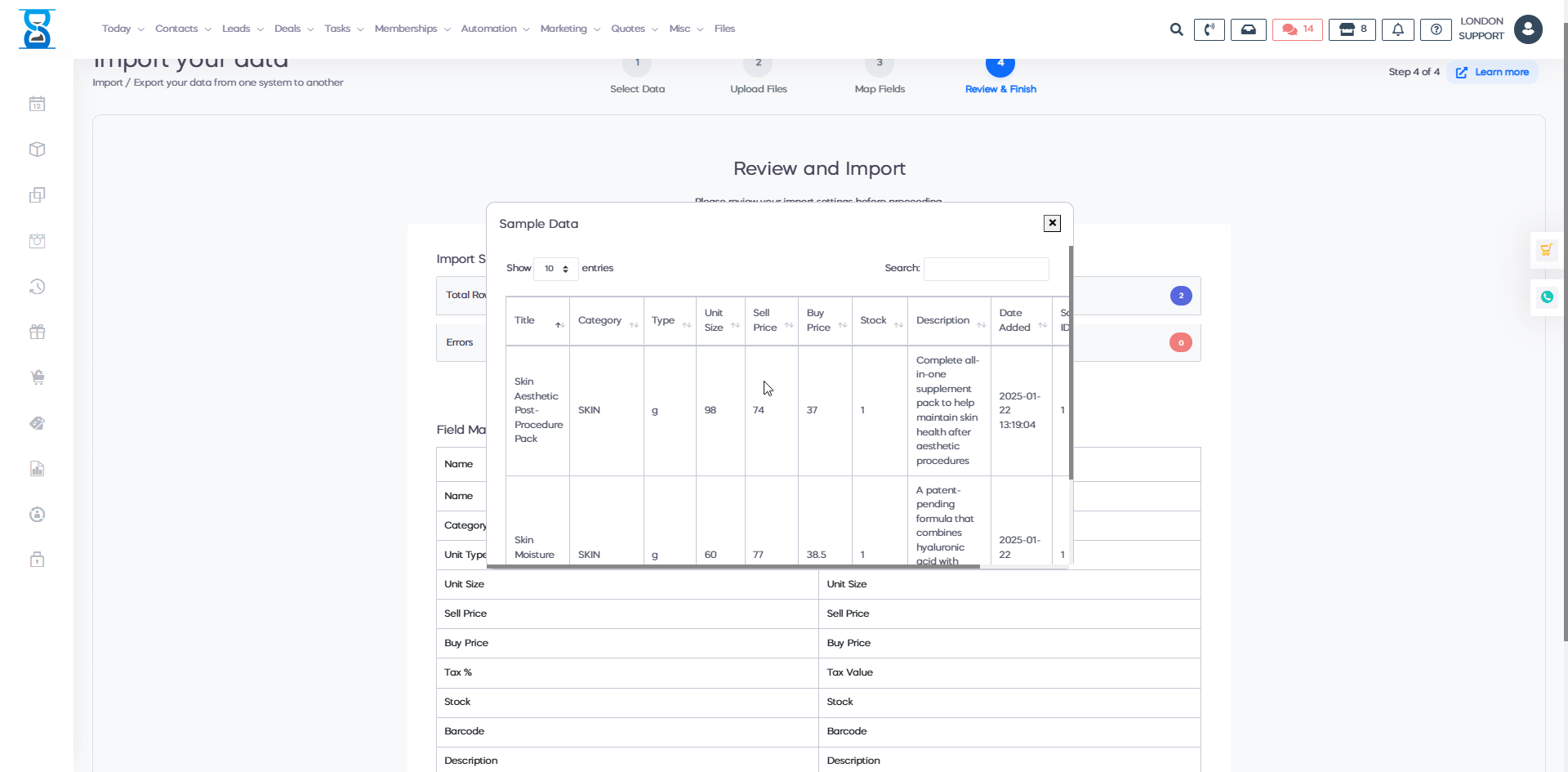The width and height of the screenshot is (1568, 772).
Task: Click the notifications bell icon
Action: tap(1397, 29)
